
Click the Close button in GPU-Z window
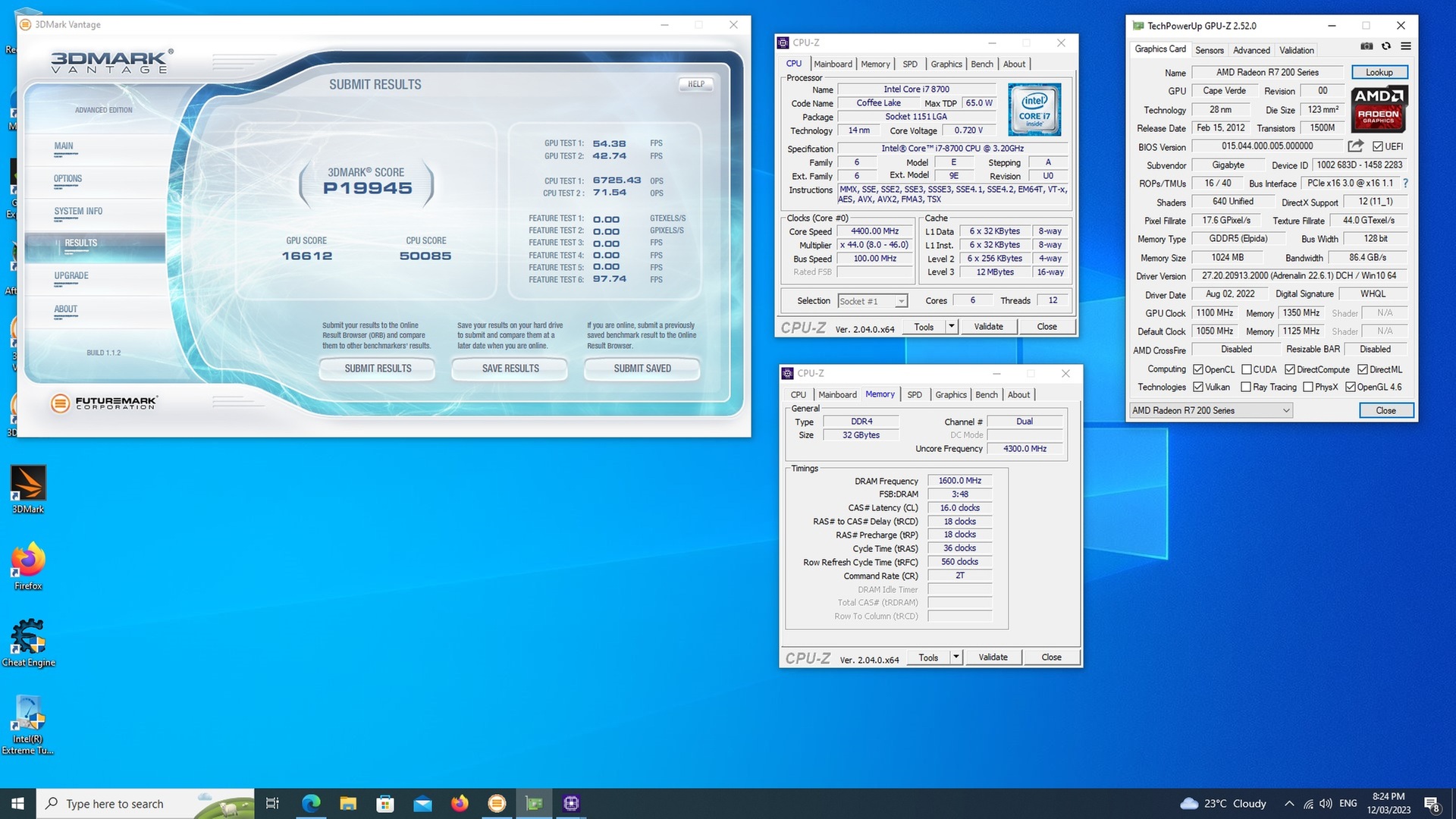pyautogui.click(x=1385, y=410)
